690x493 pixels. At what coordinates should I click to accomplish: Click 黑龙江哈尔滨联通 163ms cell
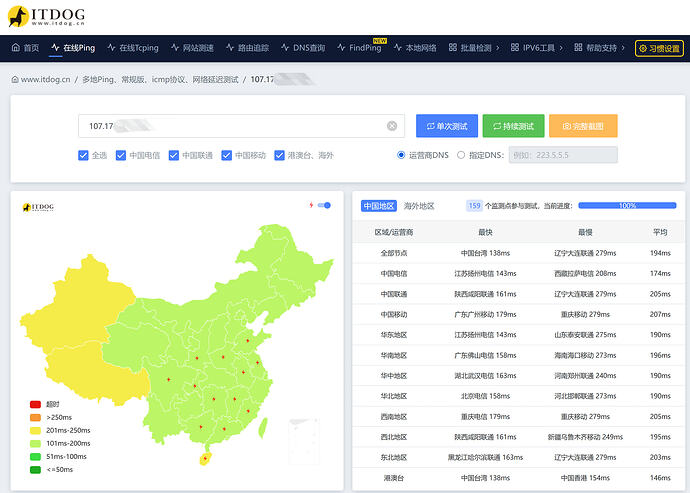(x=485, y=457)
